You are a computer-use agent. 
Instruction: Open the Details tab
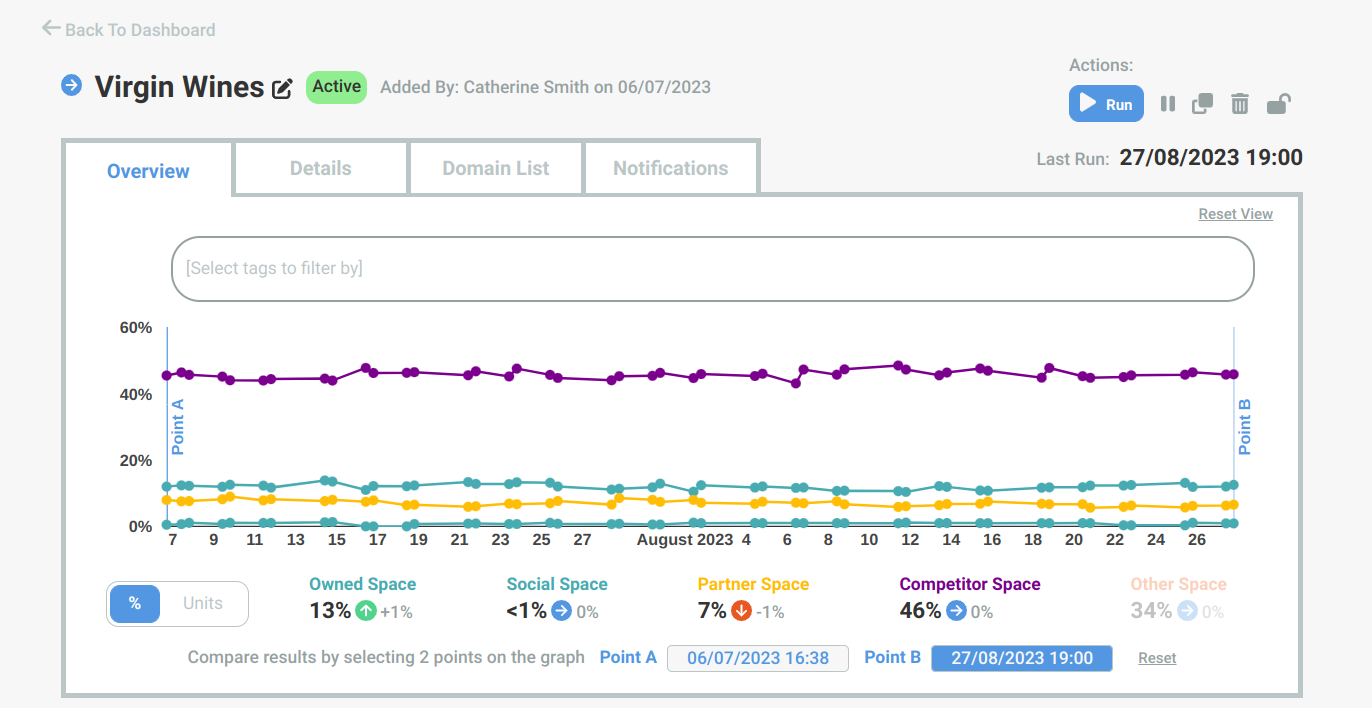321,168
